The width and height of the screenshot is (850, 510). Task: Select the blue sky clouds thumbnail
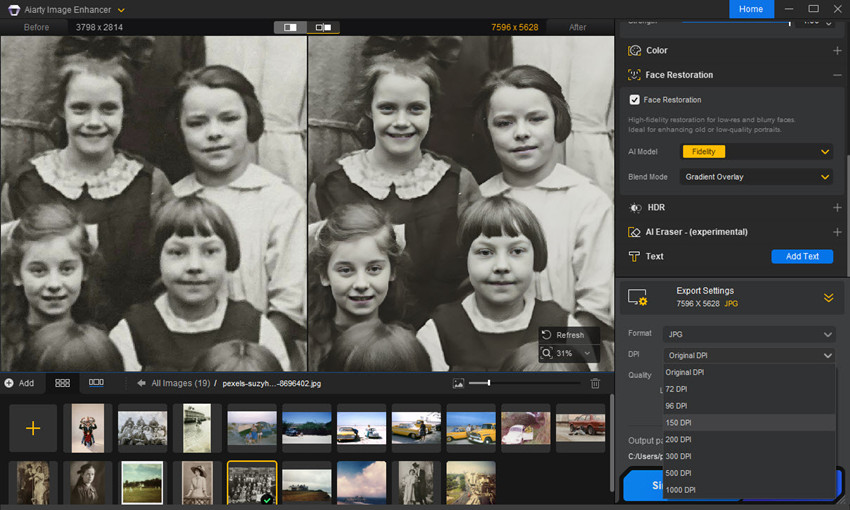click(362, 483)
